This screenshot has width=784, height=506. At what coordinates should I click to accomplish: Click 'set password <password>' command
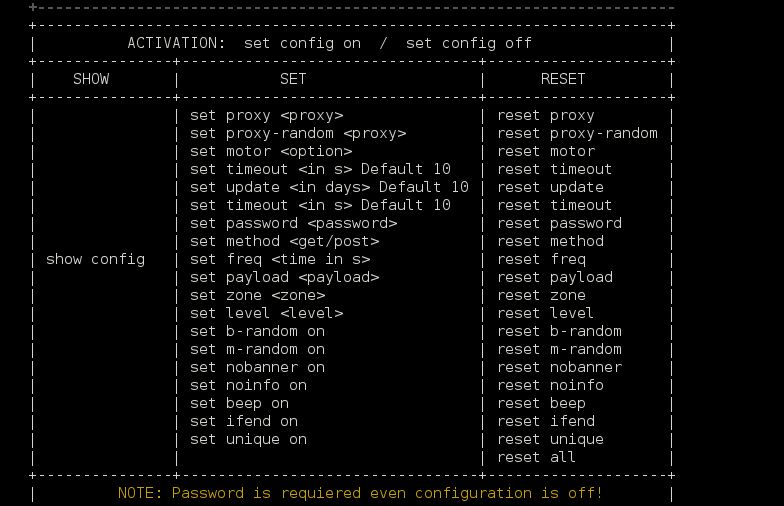tap(293, 223)
